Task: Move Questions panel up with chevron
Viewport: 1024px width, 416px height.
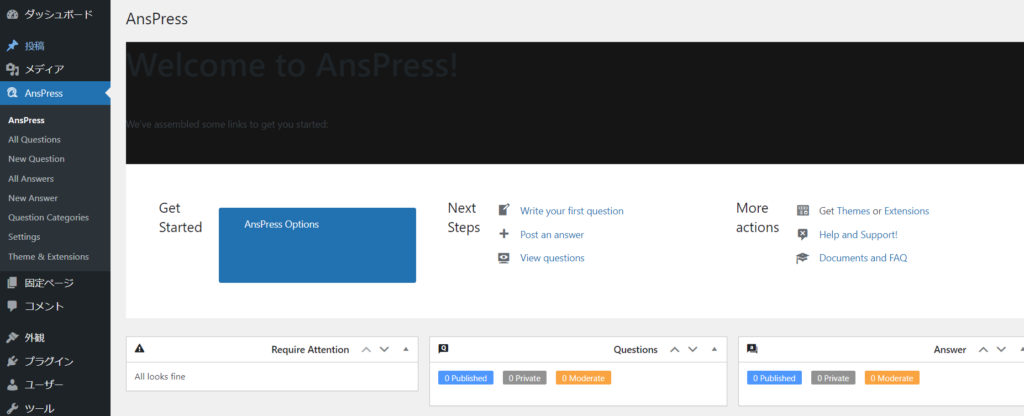Action: click(674, 350)
